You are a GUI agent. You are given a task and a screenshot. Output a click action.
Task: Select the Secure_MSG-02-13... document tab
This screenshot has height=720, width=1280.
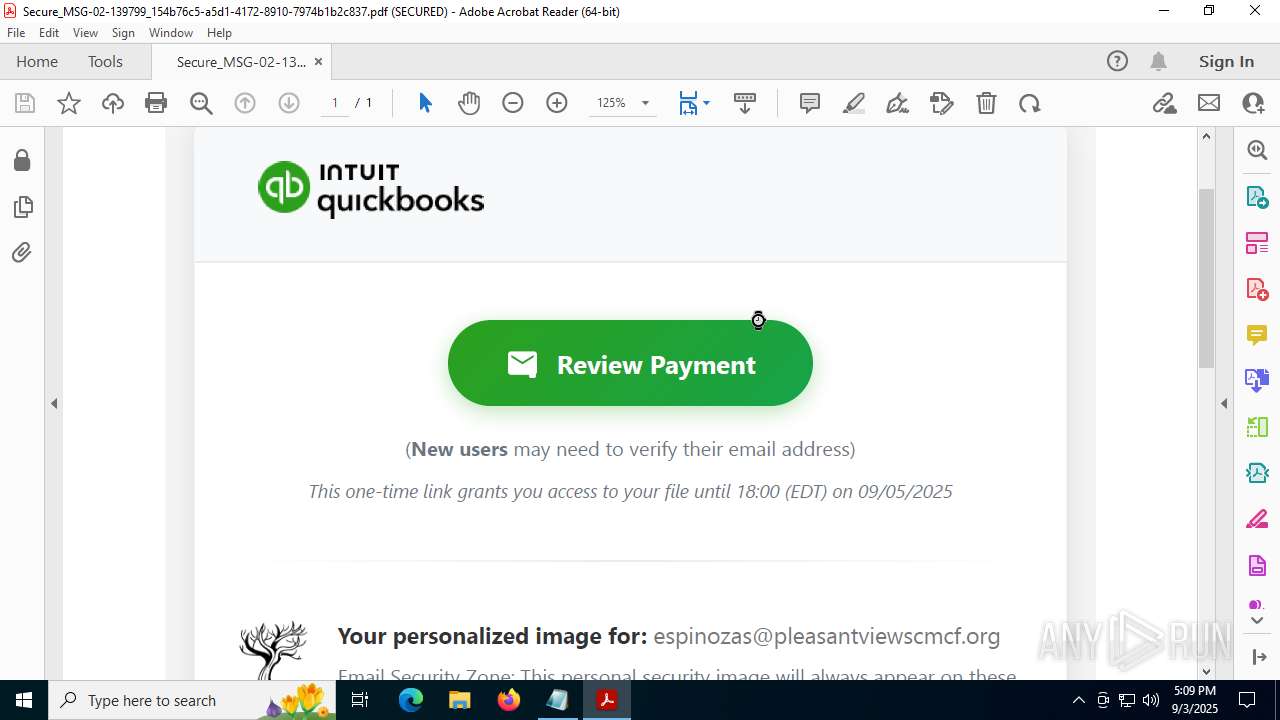241,62
